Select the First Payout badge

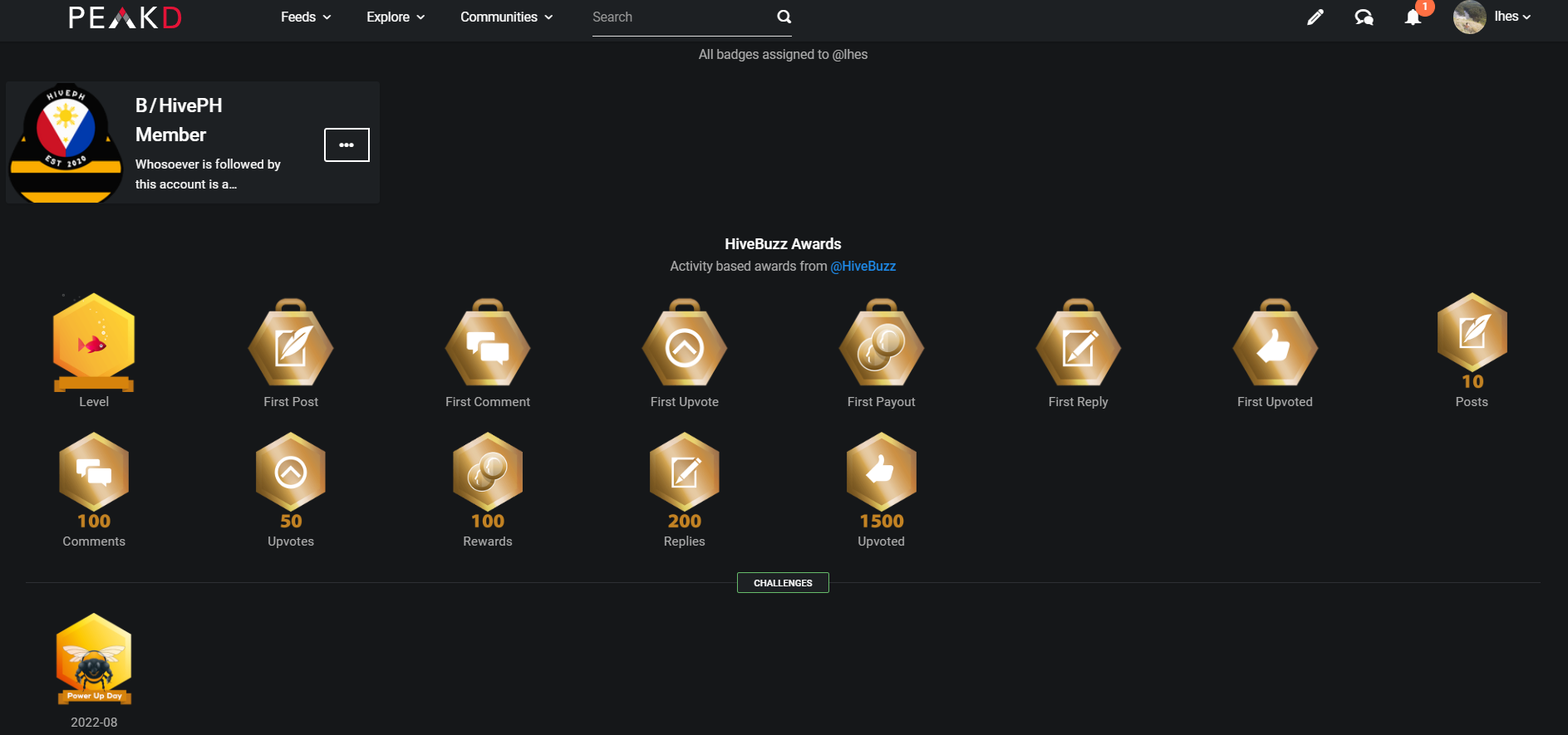point(882,344)
